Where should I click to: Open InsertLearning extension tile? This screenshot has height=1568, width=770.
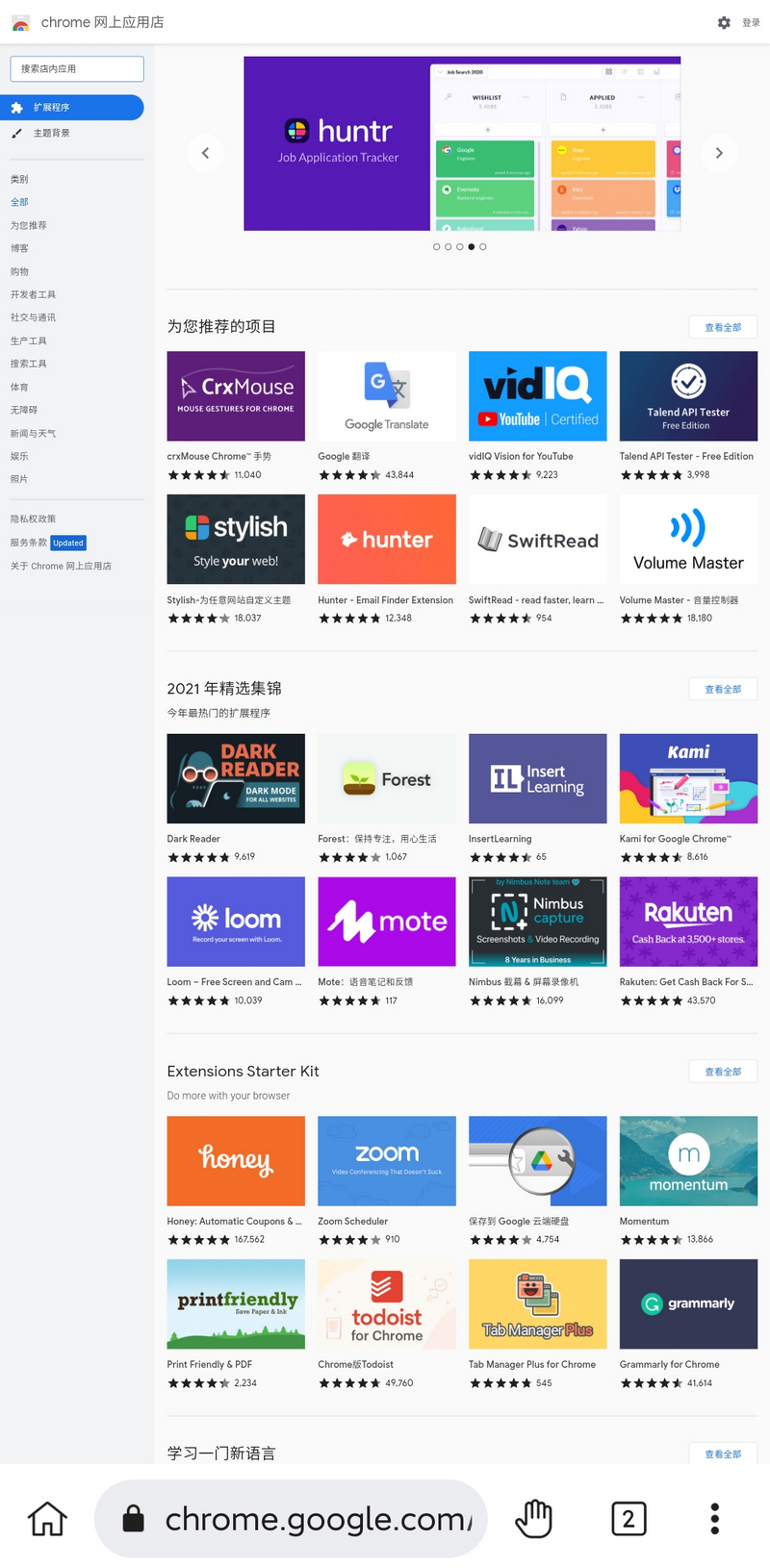[538, 798]
